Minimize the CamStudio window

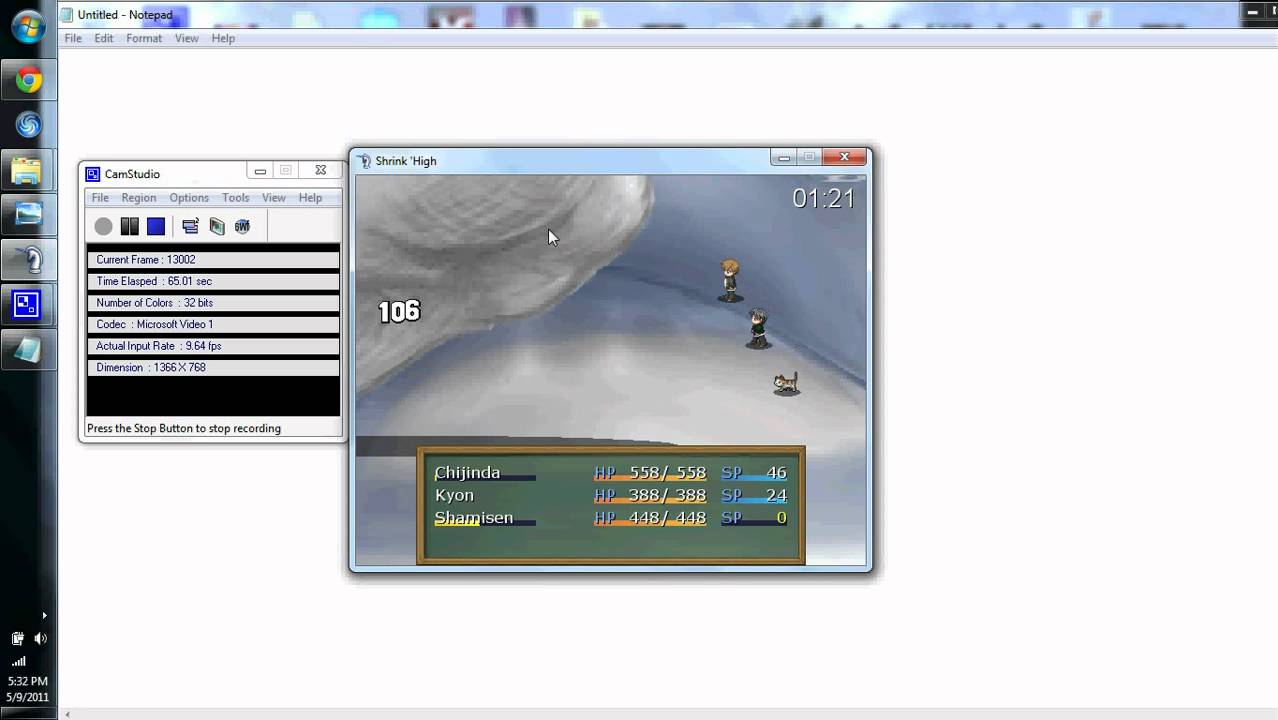tap(260, 171)
